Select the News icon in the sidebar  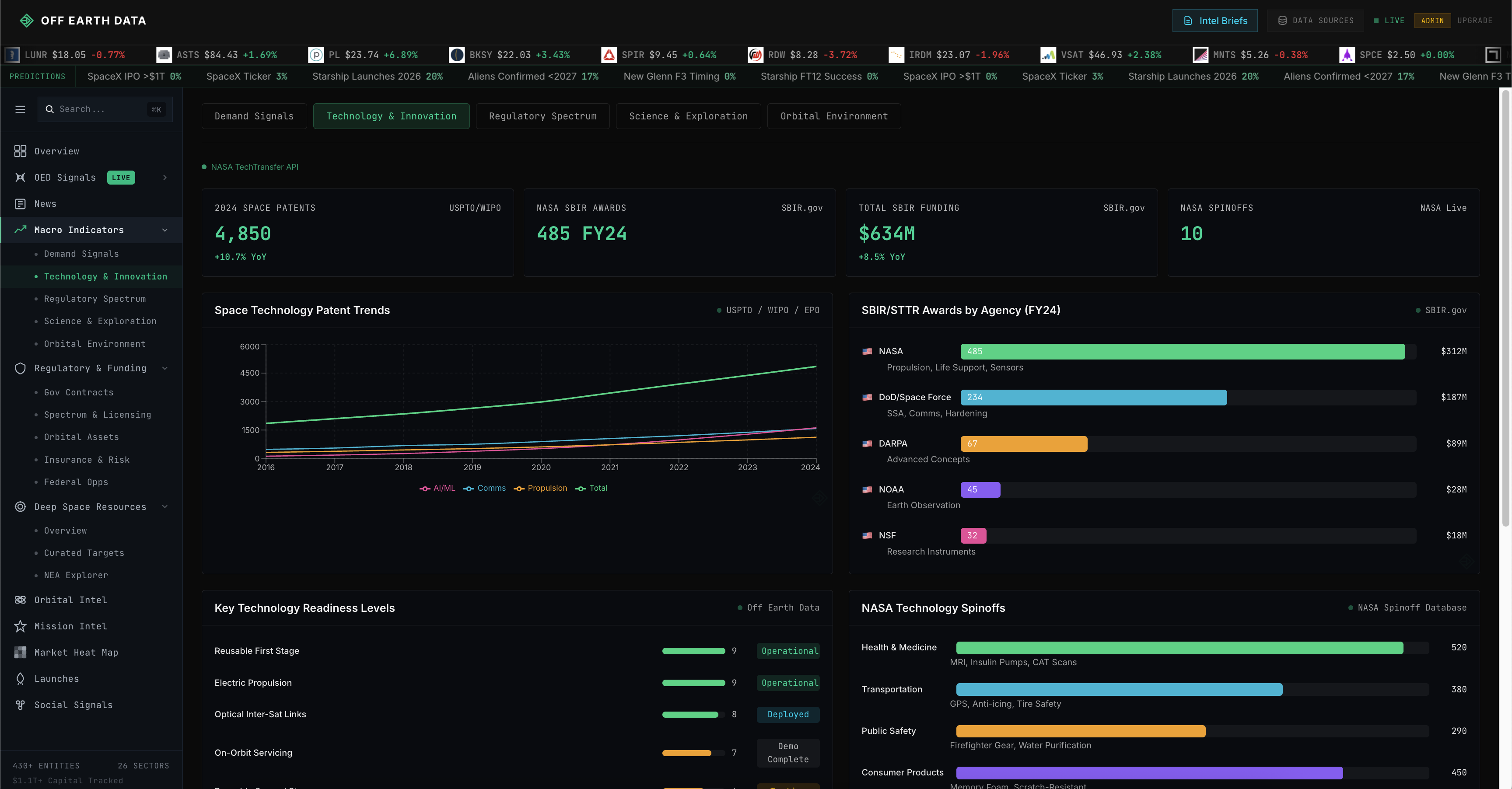point(20,203)
